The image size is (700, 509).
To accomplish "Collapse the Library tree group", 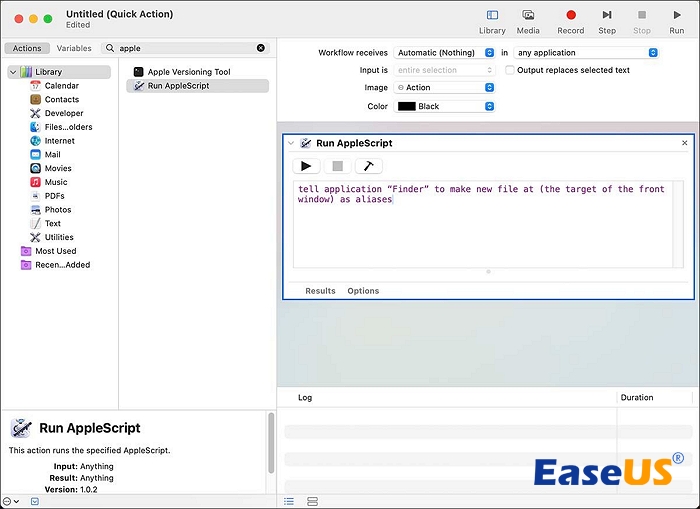I will (x=12, y=72).
